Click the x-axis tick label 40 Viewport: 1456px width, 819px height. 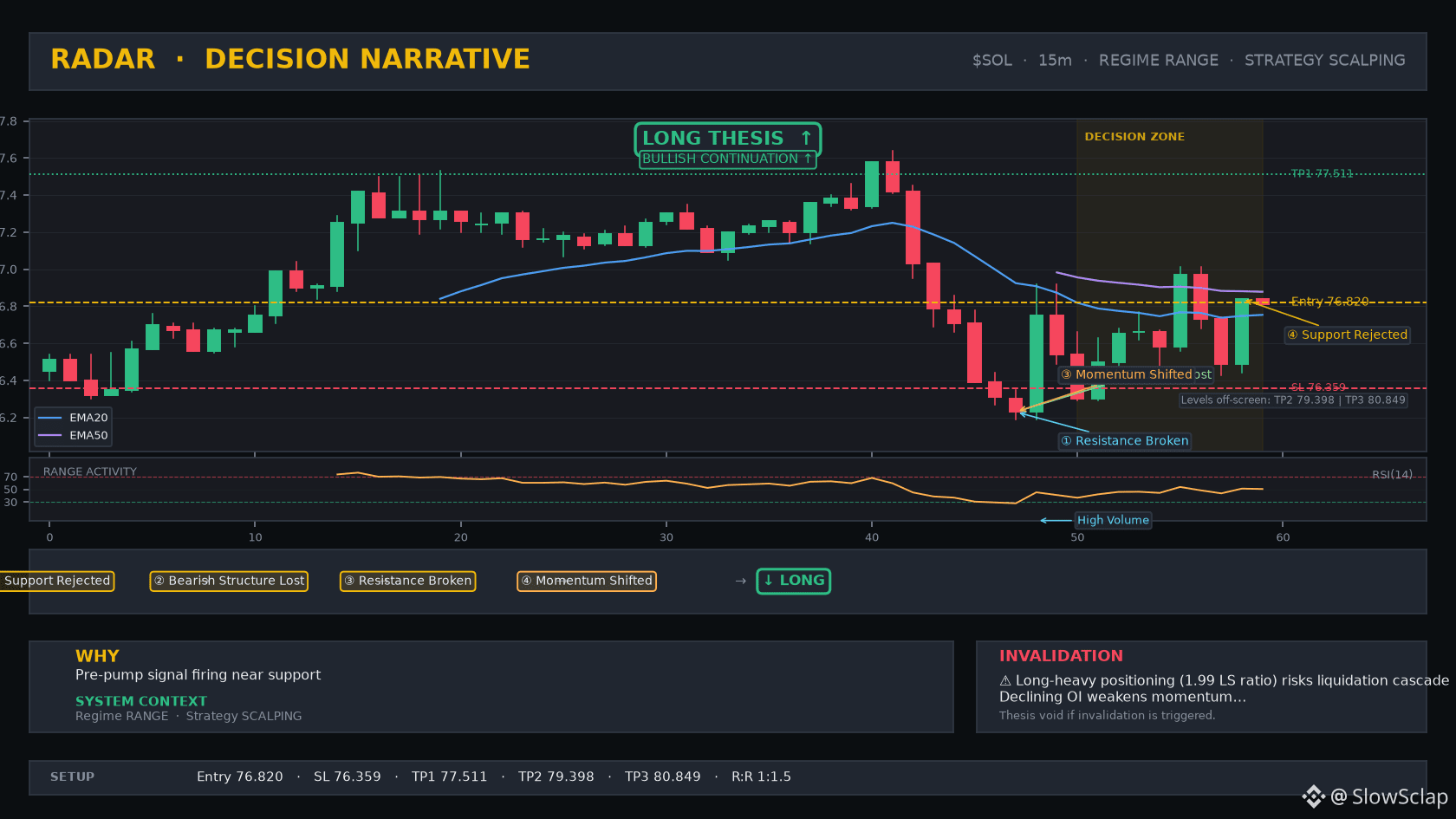[x=872, y=537]
